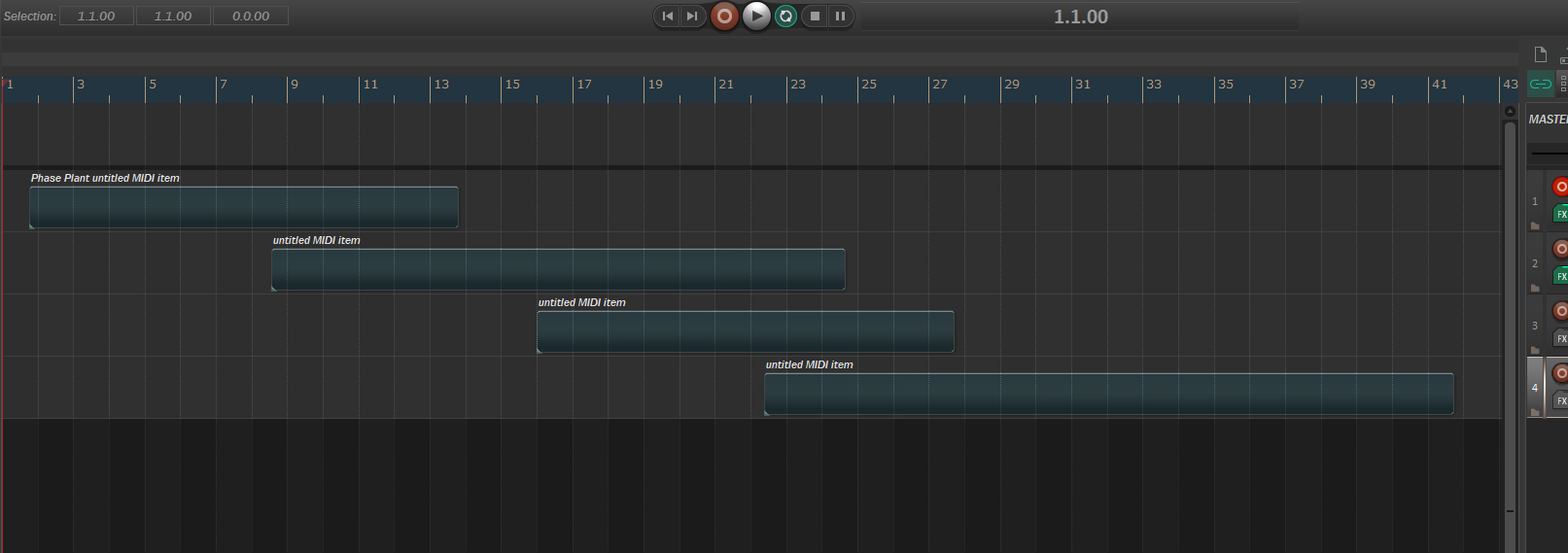Click the Selection end field

tap(173, 16)
